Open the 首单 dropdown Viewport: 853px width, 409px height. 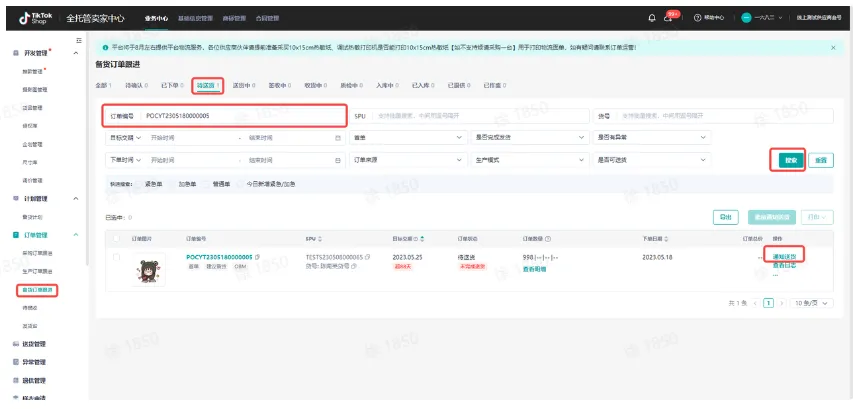(408, 138)
